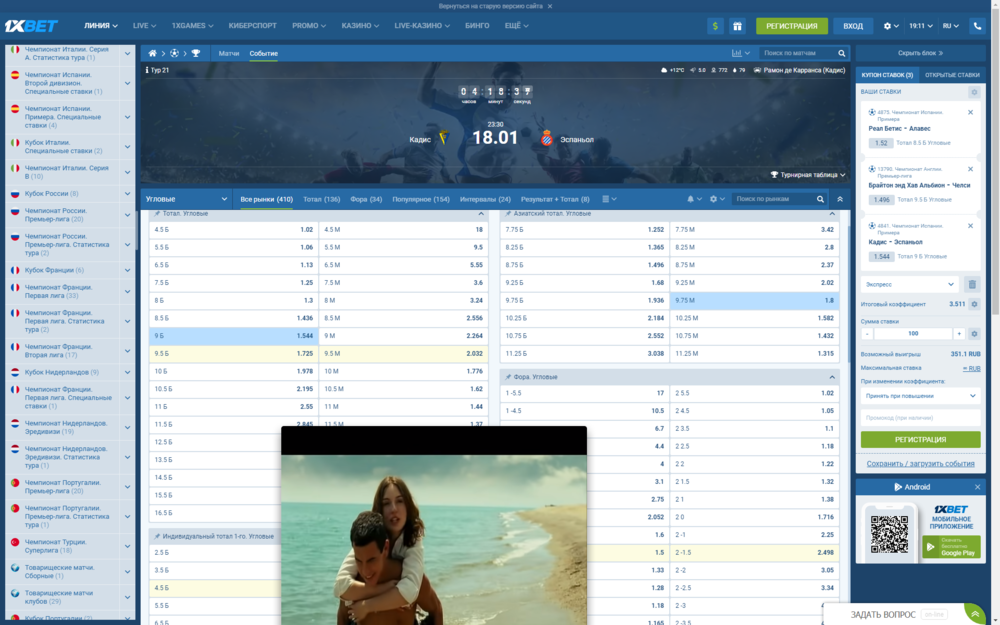This screenshot has height=625, width=1000.
Task: Go to the БИНГО section
Action: (x=477, y=26)
